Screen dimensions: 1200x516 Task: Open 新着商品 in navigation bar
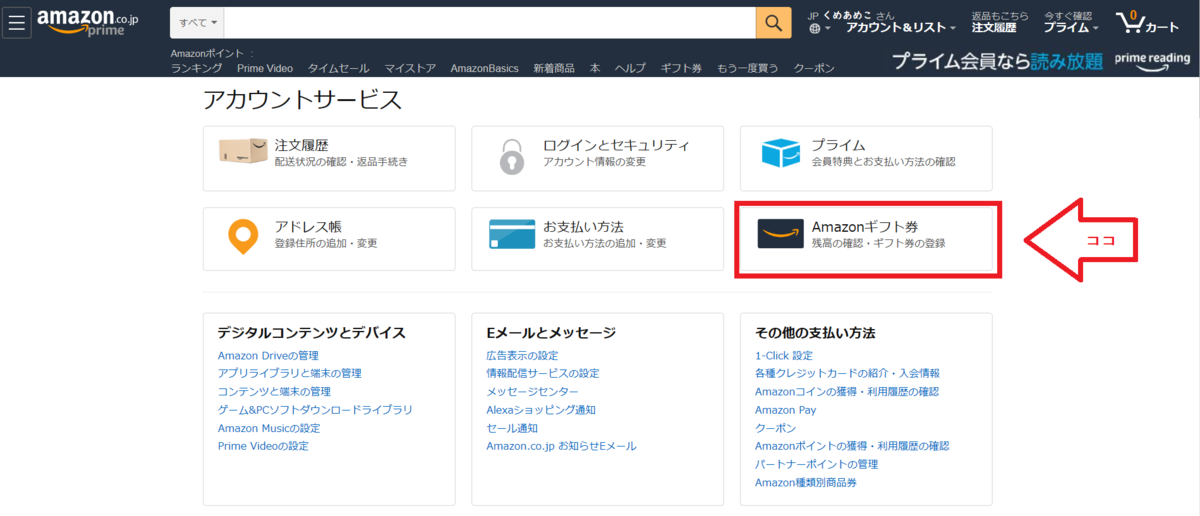pyautogui.click(x=554, y=68)
